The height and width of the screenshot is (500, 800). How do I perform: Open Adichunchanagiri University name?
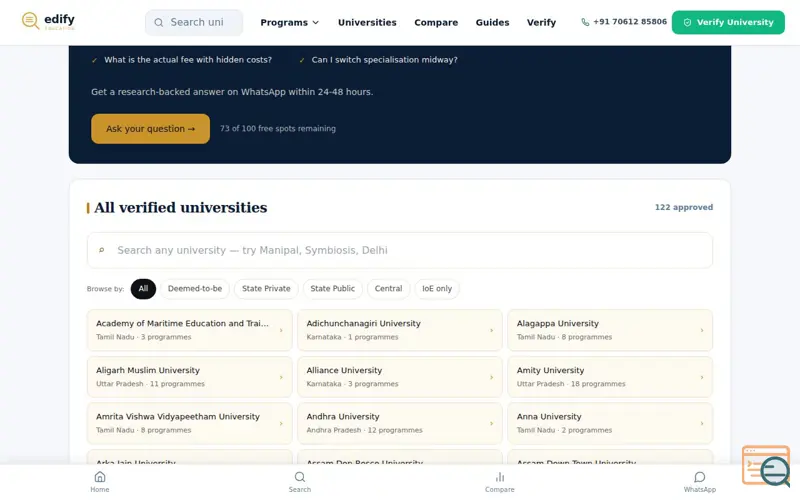coord(363,323)
